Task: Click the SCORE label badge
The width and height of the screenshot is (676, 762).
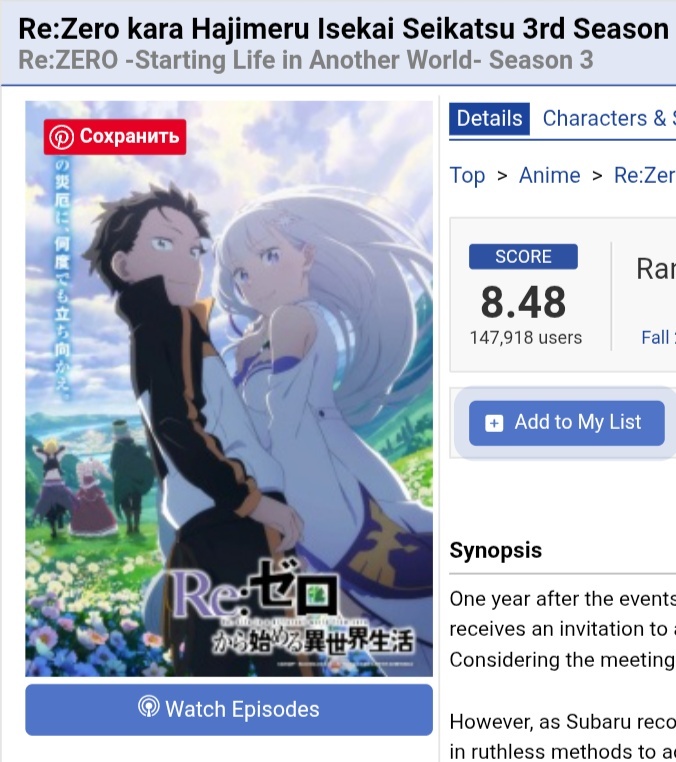Action: tap(523, 257)
